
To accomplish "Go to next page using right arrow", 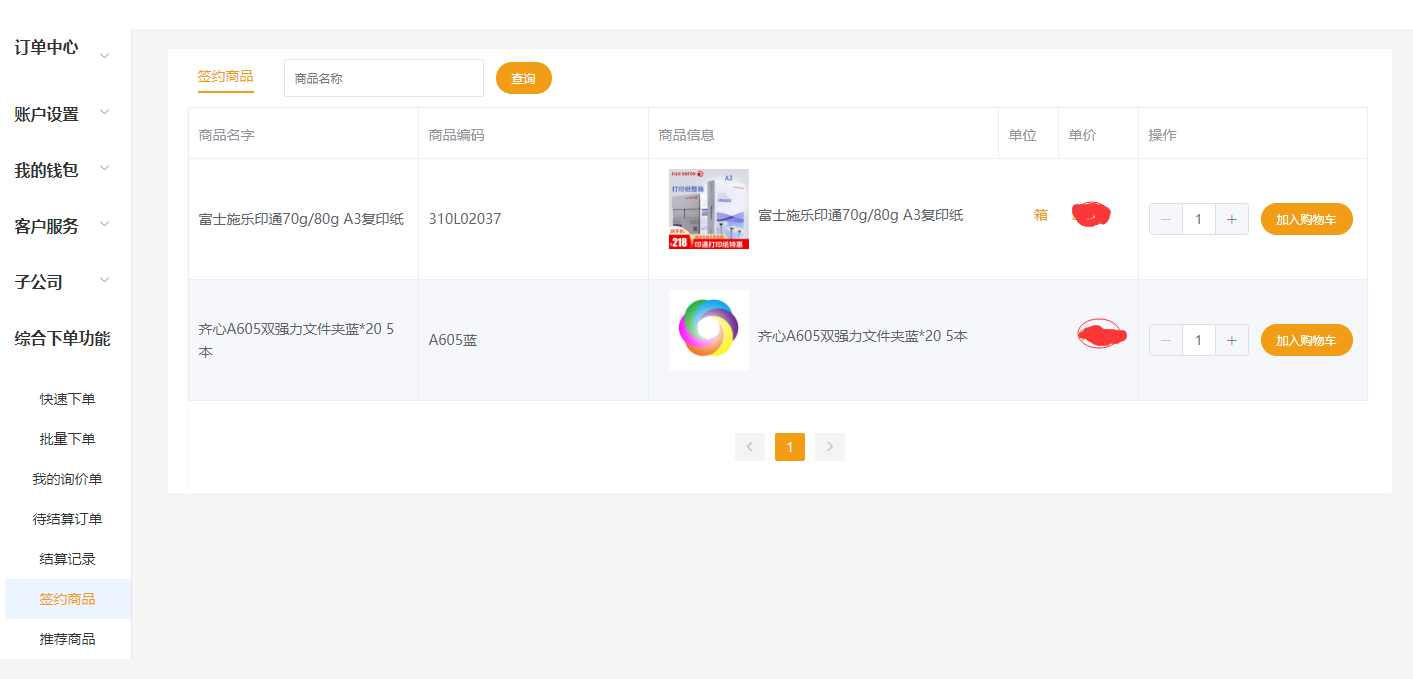I will click(829, 447).
